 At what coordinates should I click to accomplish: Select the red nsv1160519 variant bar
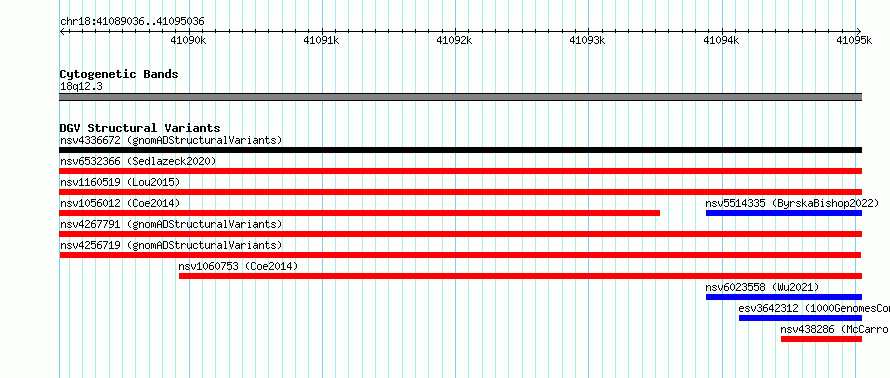[460, 192]
